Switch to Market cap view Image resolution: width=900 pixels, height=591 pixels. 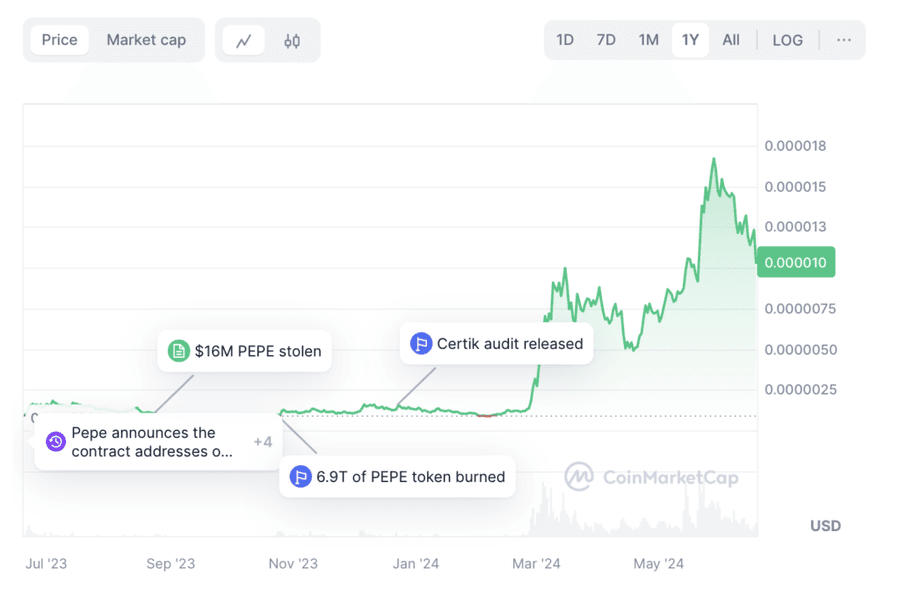(x=146, y=40)
